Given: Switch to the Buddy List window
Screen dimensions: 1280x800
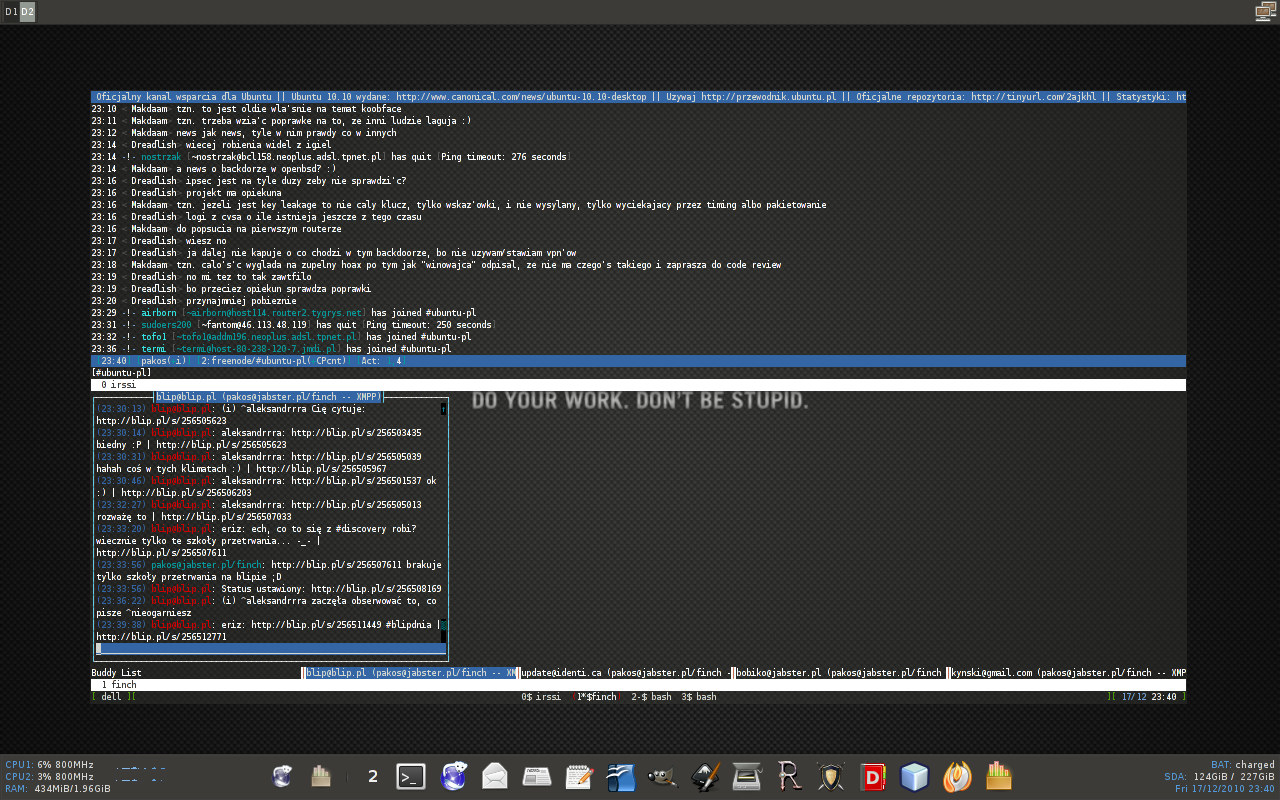Looking at the screenshot, I should coord(117,673).
